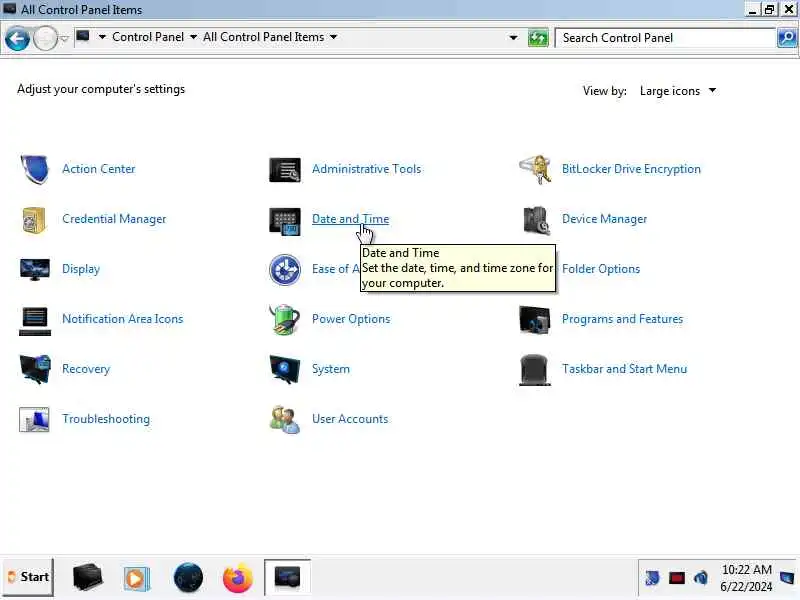Viewport: 800px width, 600px height.
Task: Click the red flag tray icon
Action: coord(677,578)
